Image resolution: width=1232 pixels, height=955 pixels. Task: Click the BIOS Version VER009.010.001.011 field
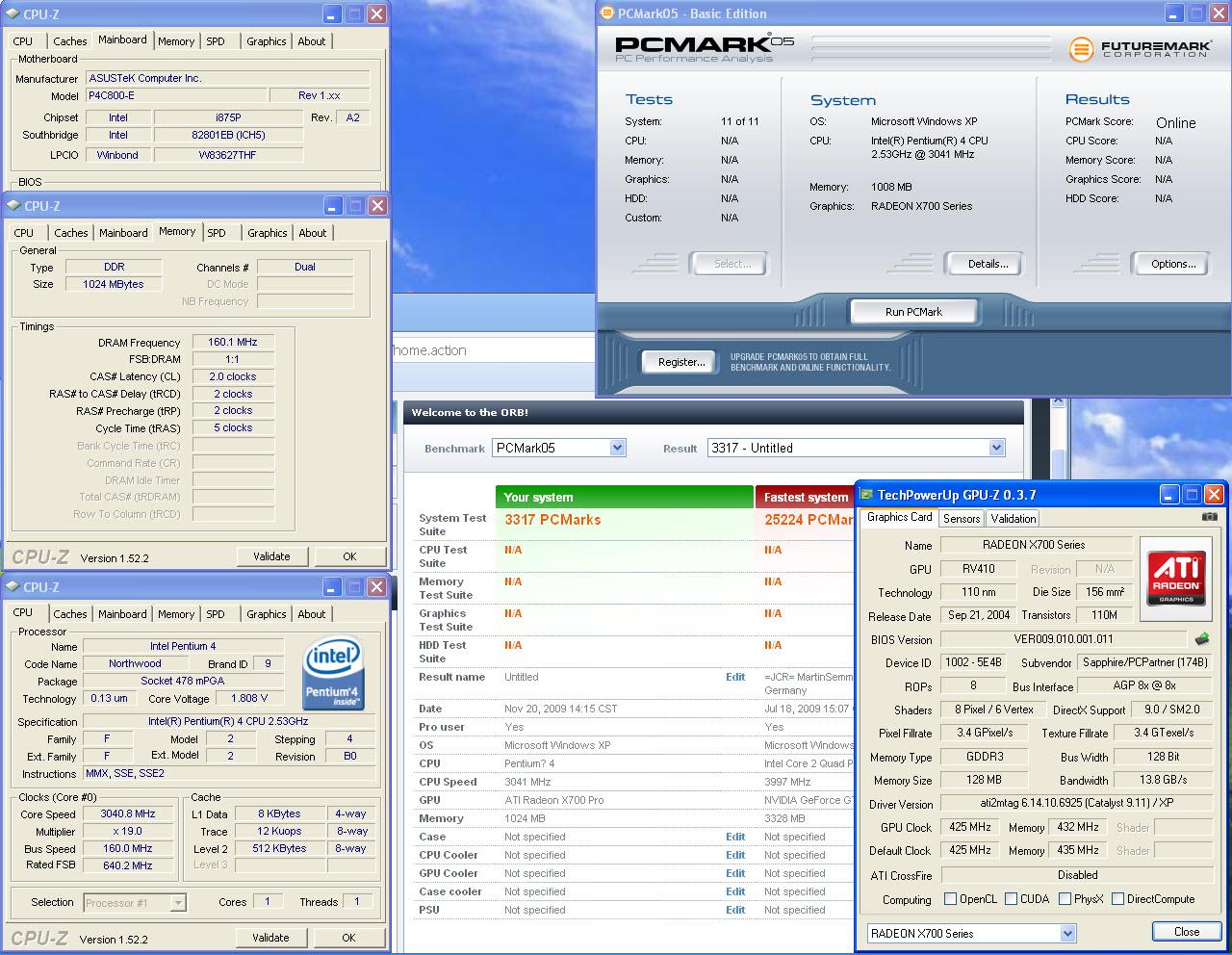pos(1063,639)
